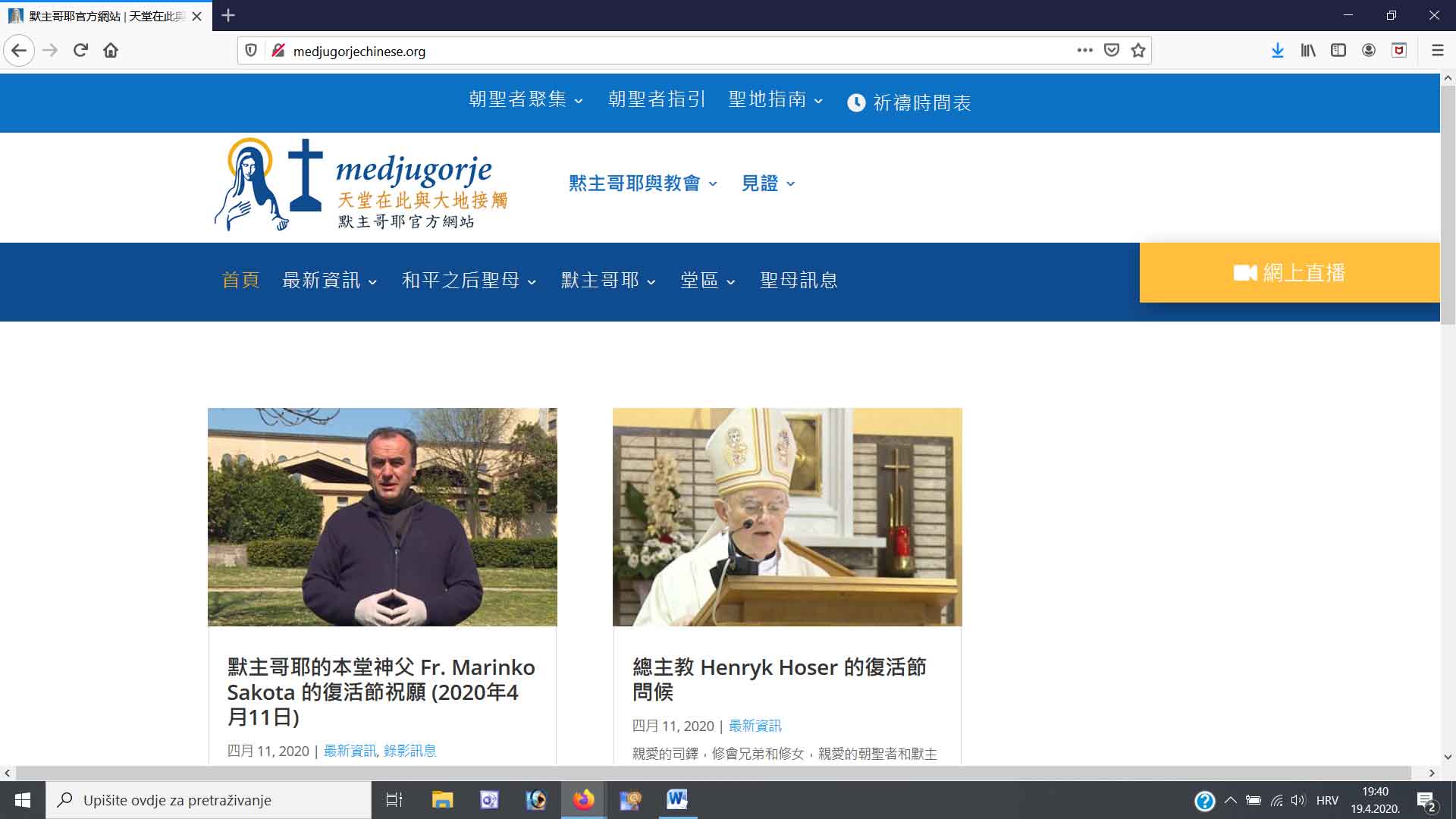Click the Medjugorje site logo
Image resolution: width=1456 pixels, height=819 pixels.
pos(362,184)
